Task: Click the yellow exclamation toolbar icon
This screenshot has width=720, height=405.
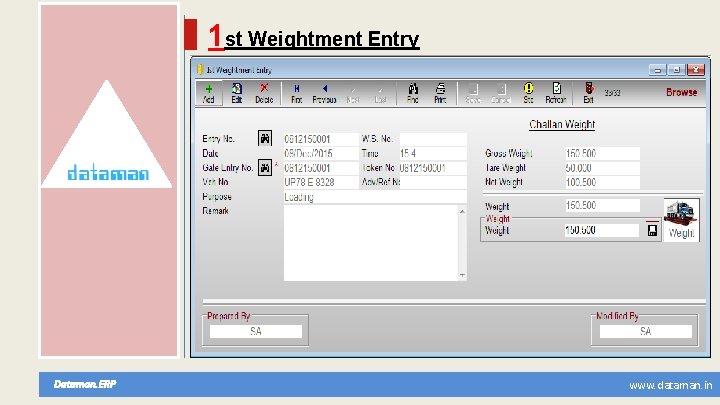Action: click(x=529, y=93)
